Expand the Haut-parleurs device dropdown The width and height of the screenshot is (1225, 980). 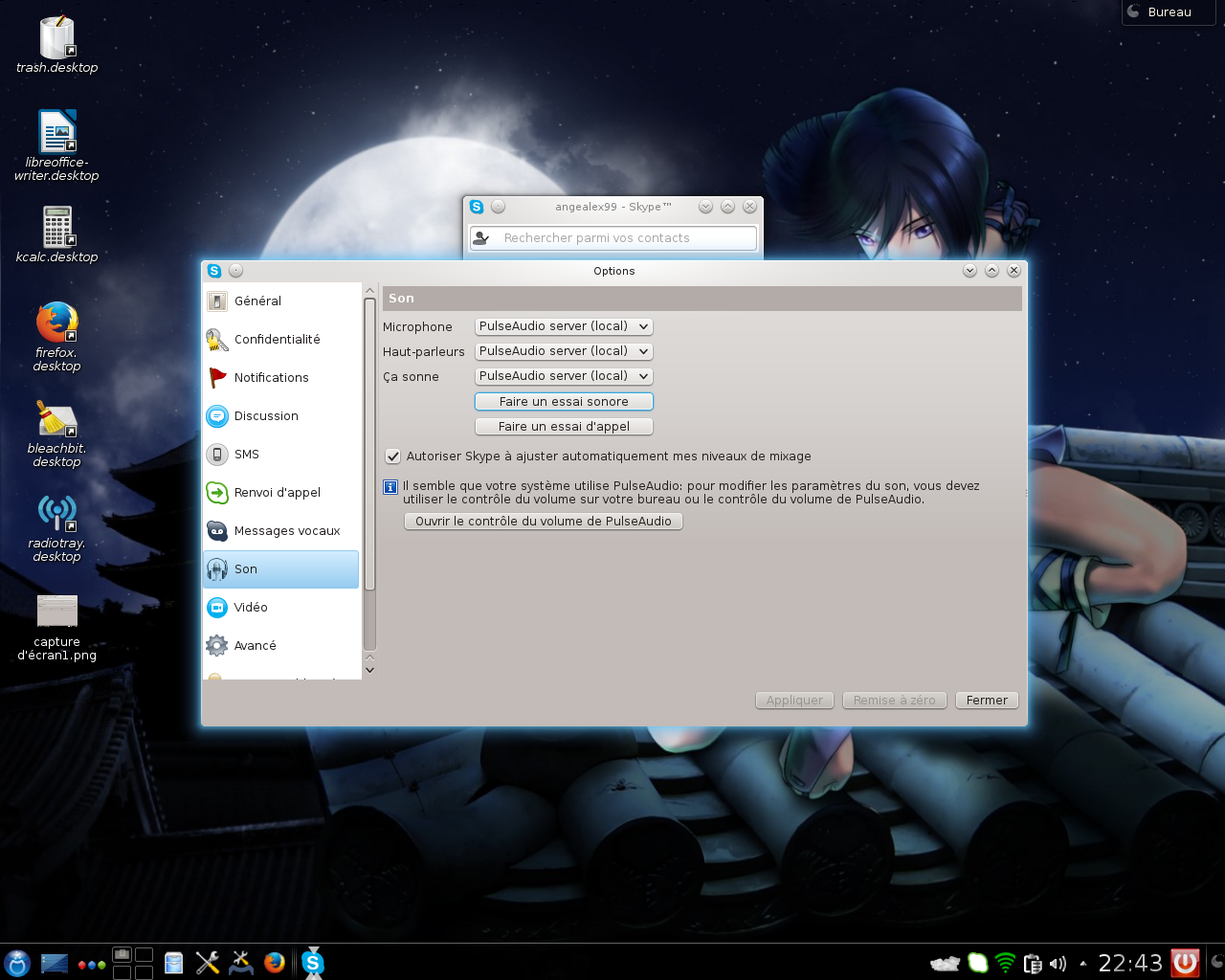(x=564, y=351)
